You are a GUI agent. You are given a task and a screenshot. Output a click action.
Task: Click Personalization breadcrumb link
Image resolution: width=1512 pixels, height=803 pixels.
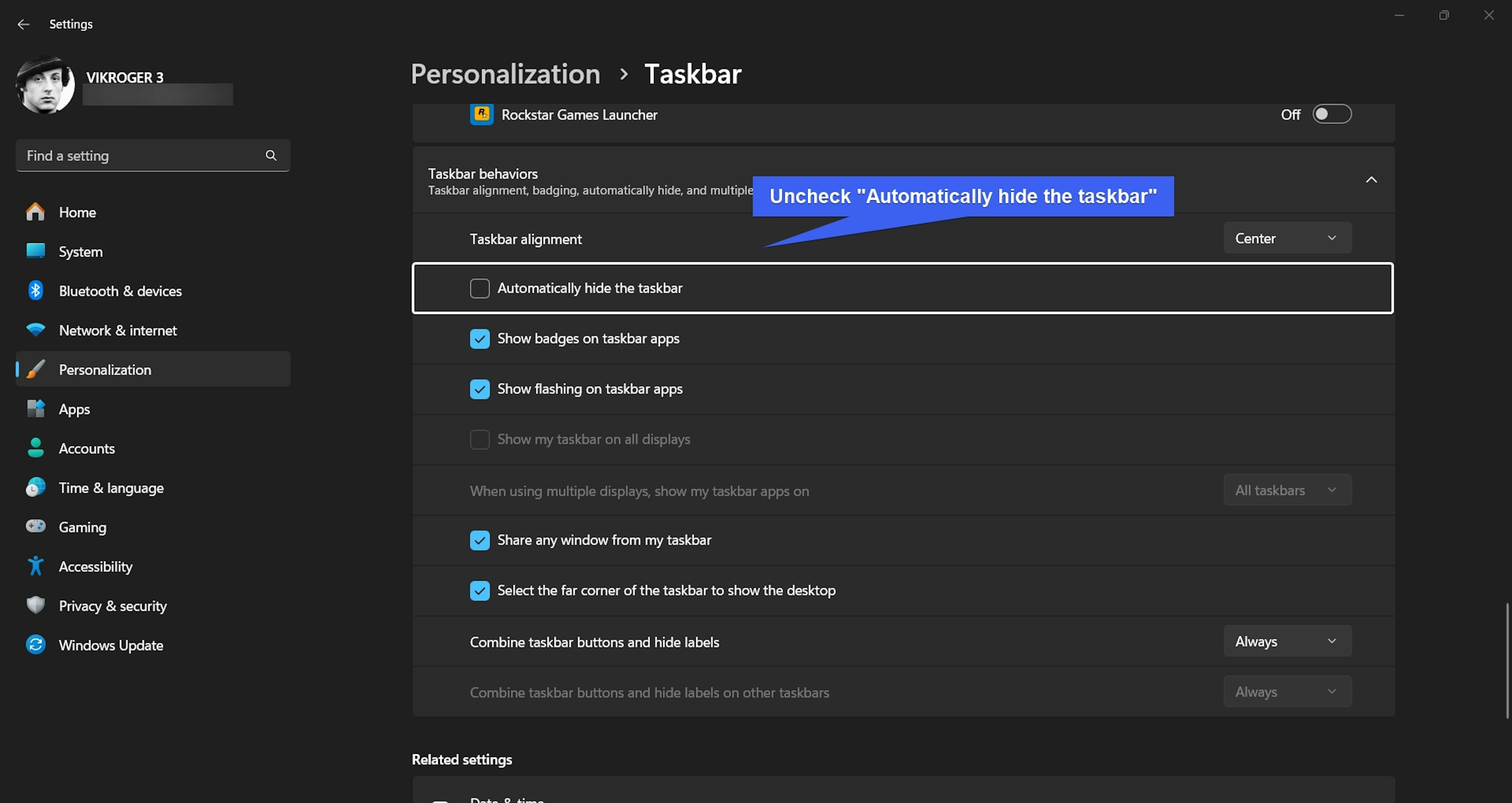pyautogui.click(x=505, y=74)
